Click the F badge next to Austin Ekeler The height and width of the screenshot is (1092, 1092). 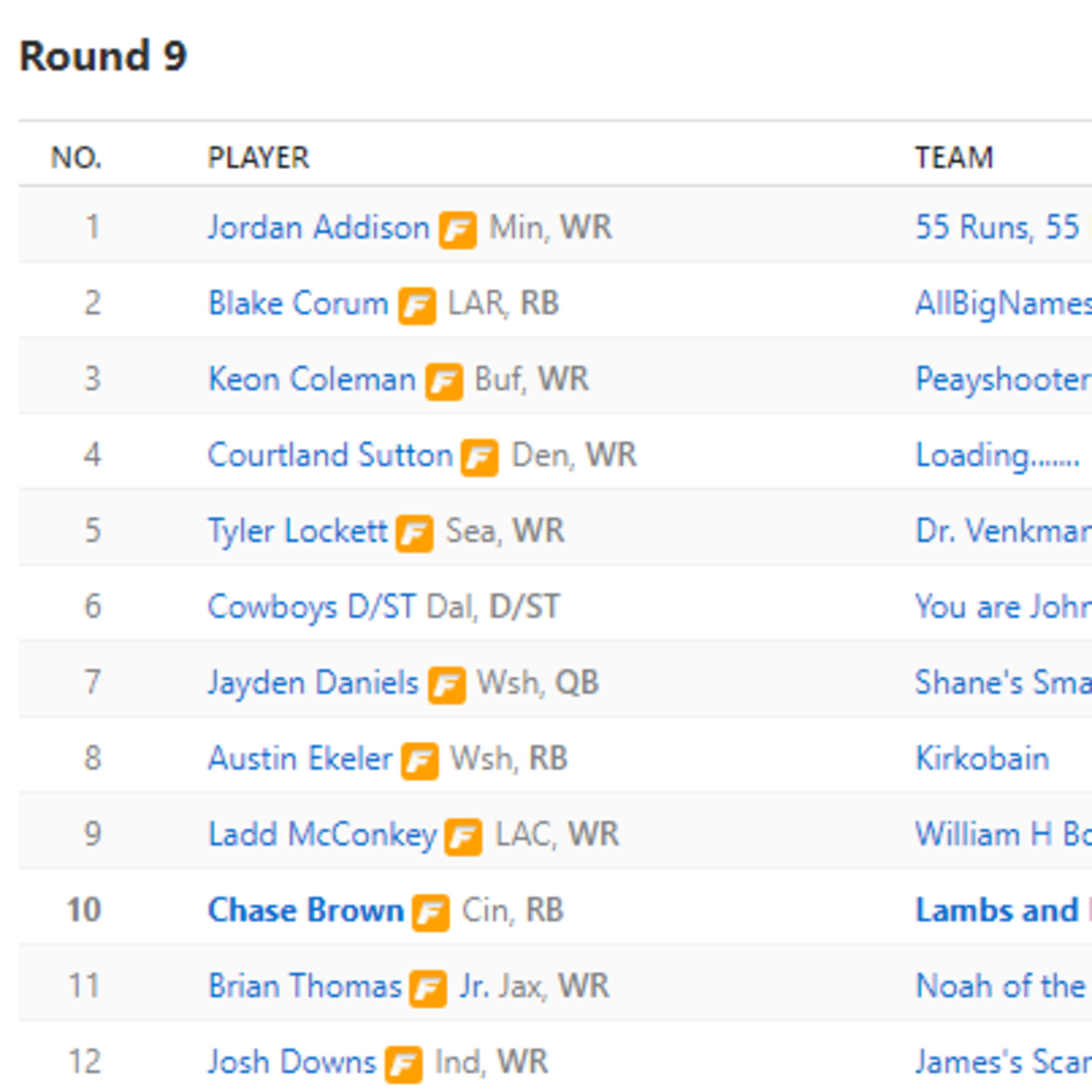point(420,761)
